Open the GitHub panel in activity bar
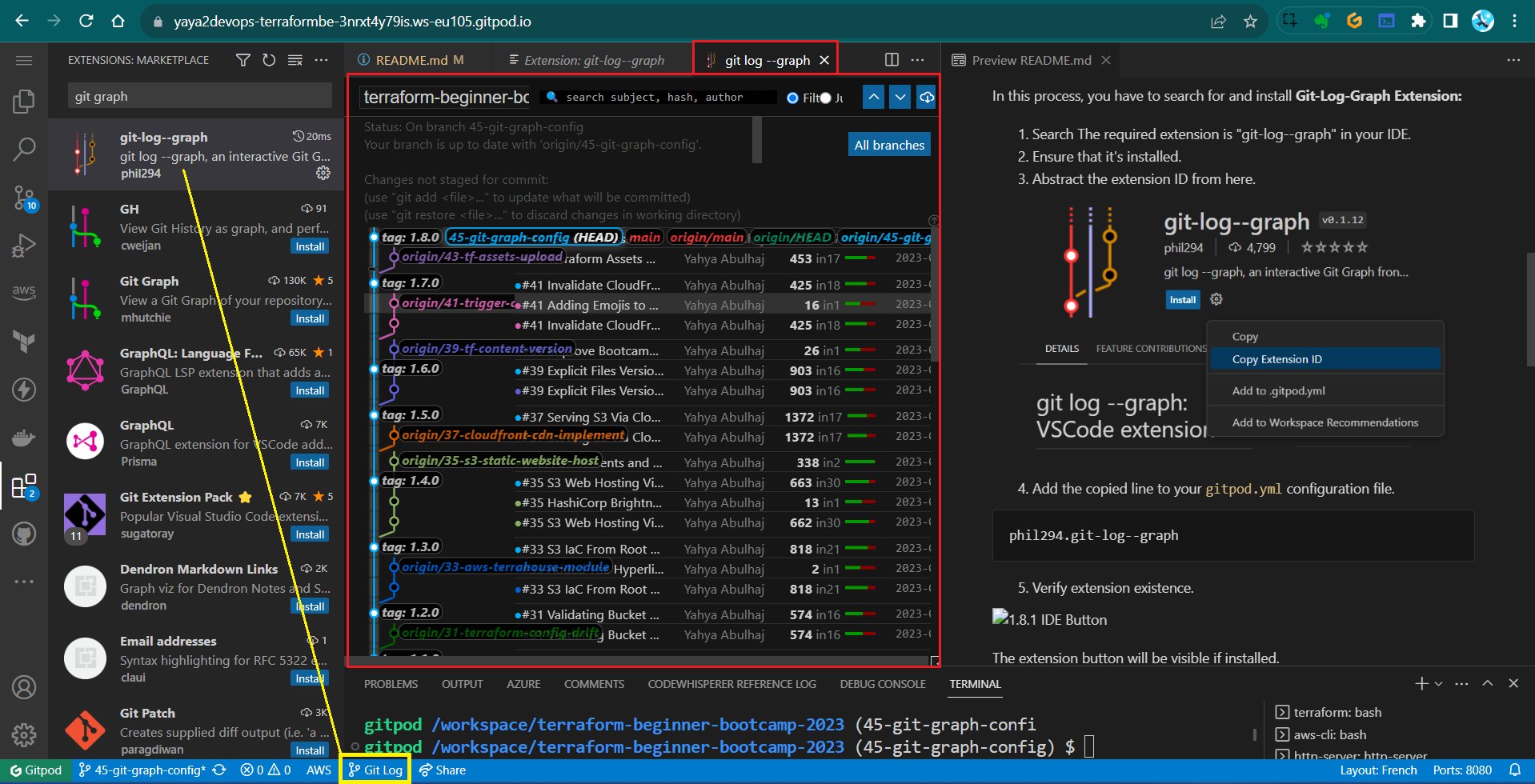 pyautogui.click(x=24, y=534)
